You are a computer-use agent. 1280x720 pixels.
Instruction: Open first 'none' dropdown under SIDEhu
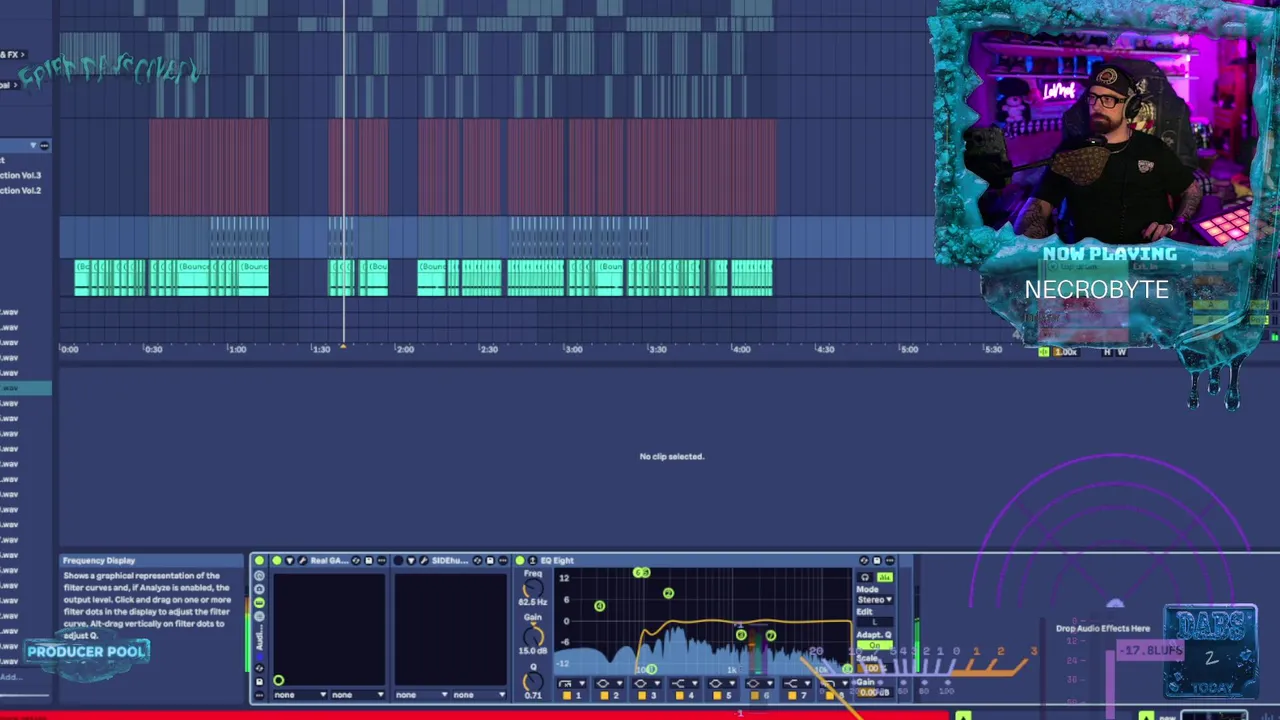coord(421,695)
